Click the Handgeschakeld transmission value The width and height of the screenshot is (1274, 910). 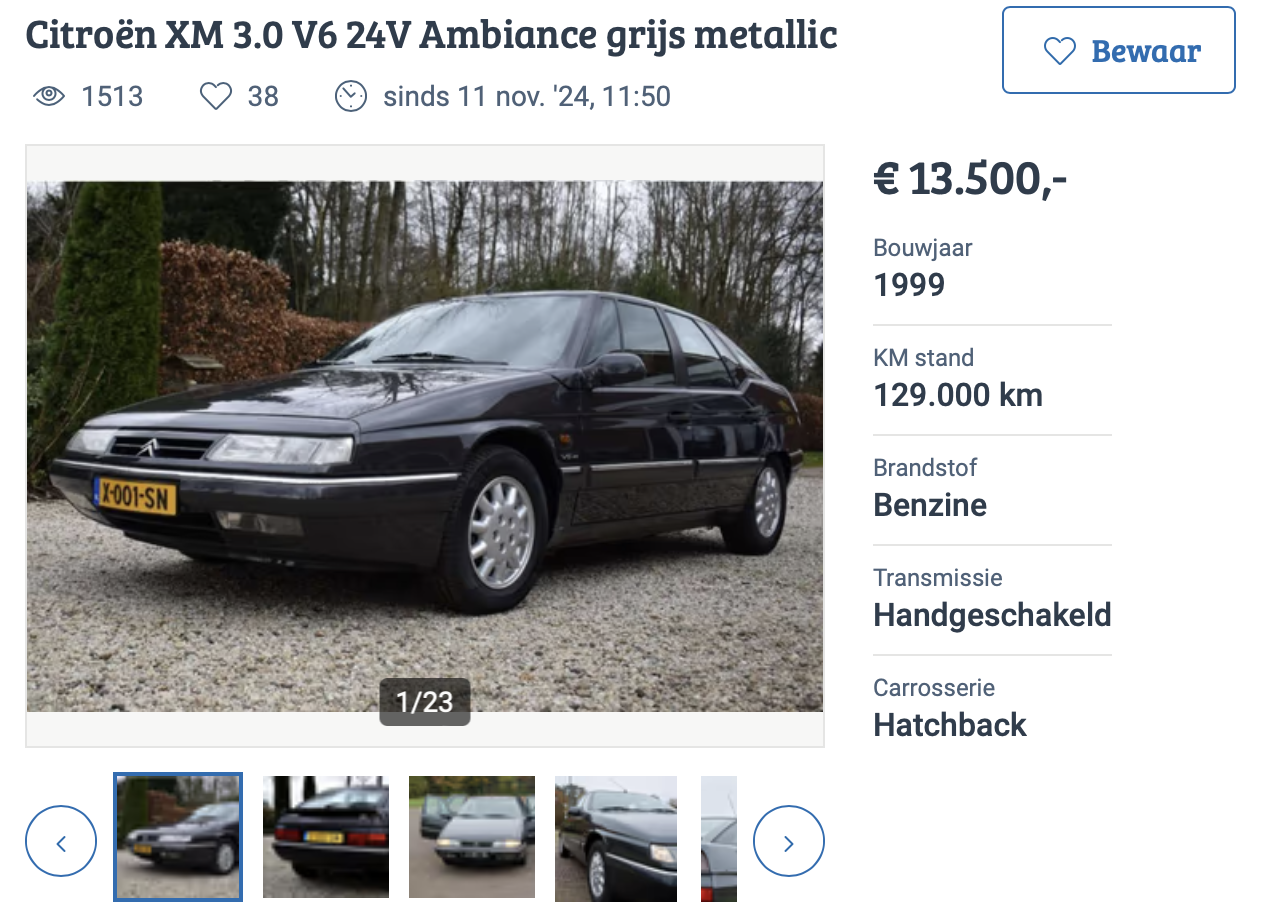(x=992, y=615)
